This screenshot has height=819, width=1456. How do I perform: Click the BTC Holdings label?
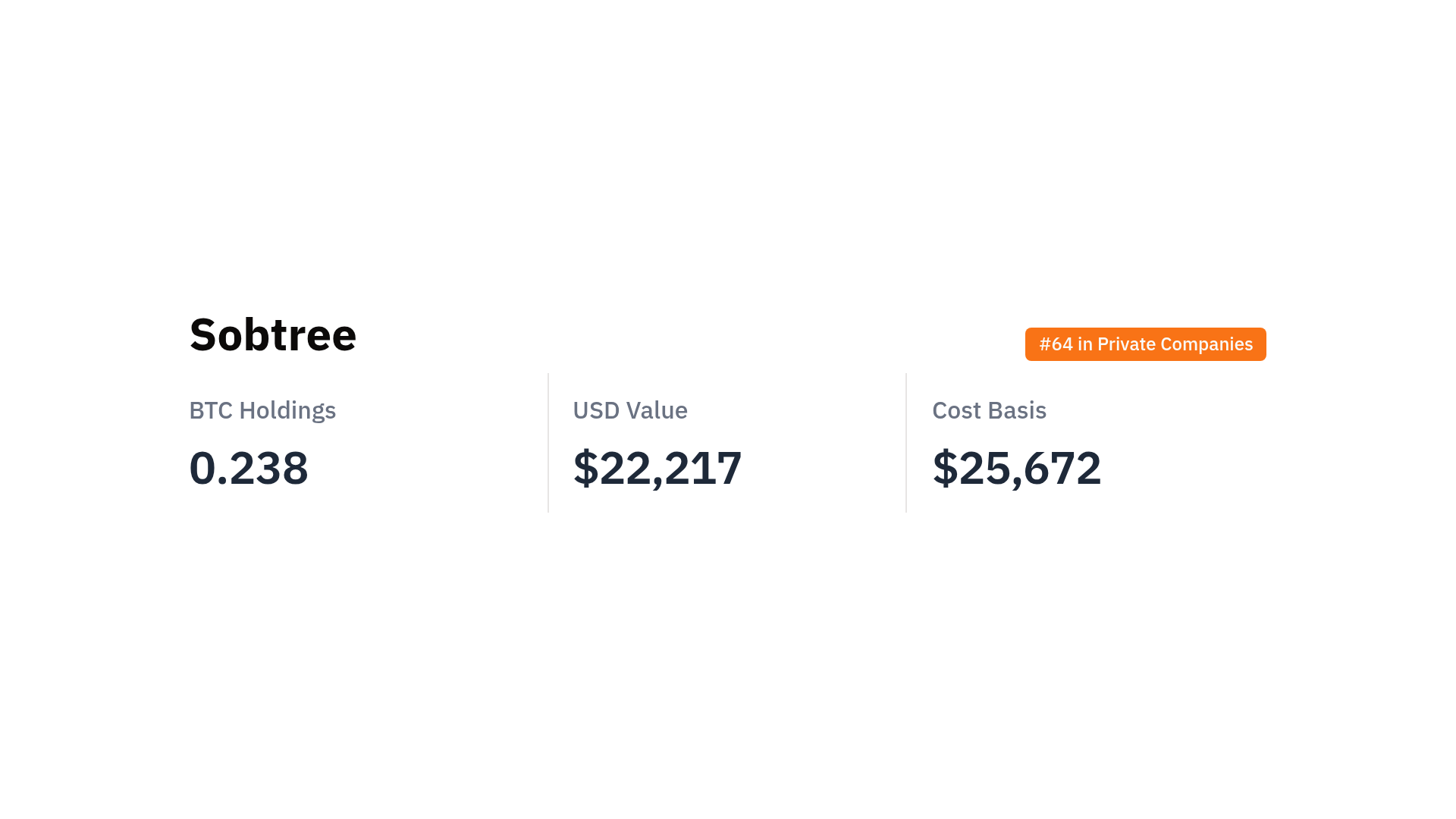(262, 410)
